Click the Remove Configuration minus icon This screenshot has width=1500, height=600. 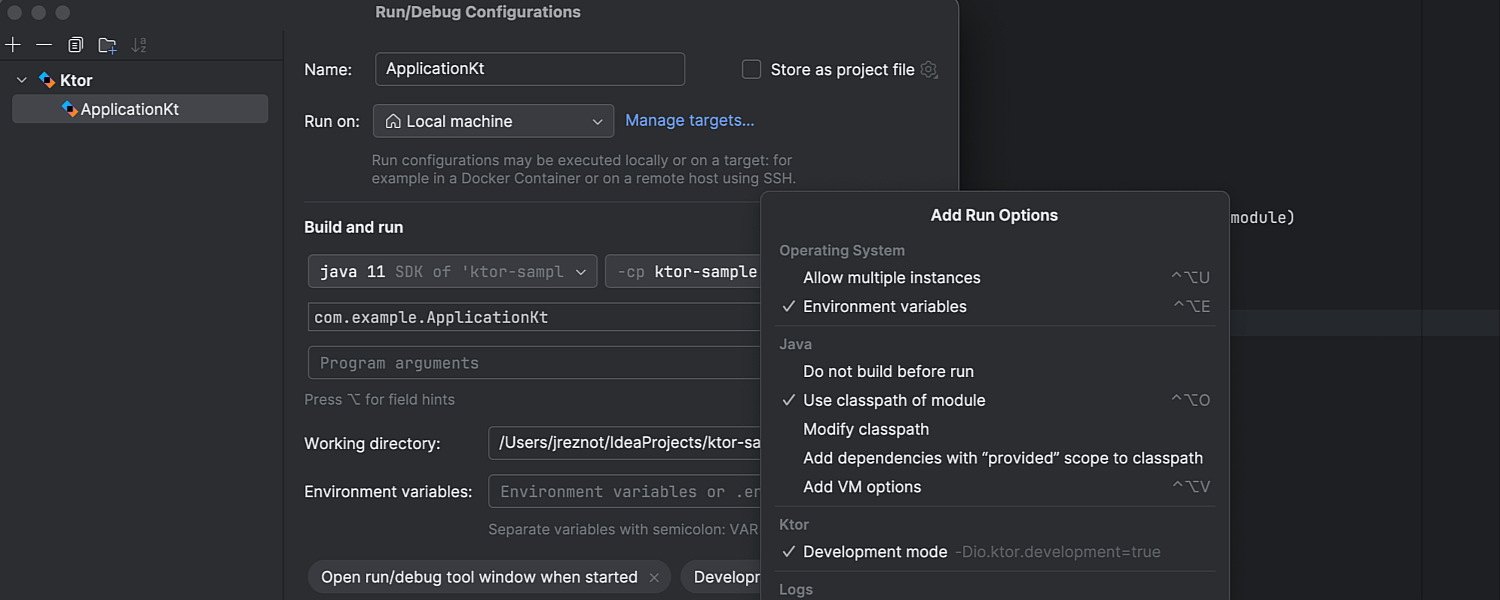(44, 45)
